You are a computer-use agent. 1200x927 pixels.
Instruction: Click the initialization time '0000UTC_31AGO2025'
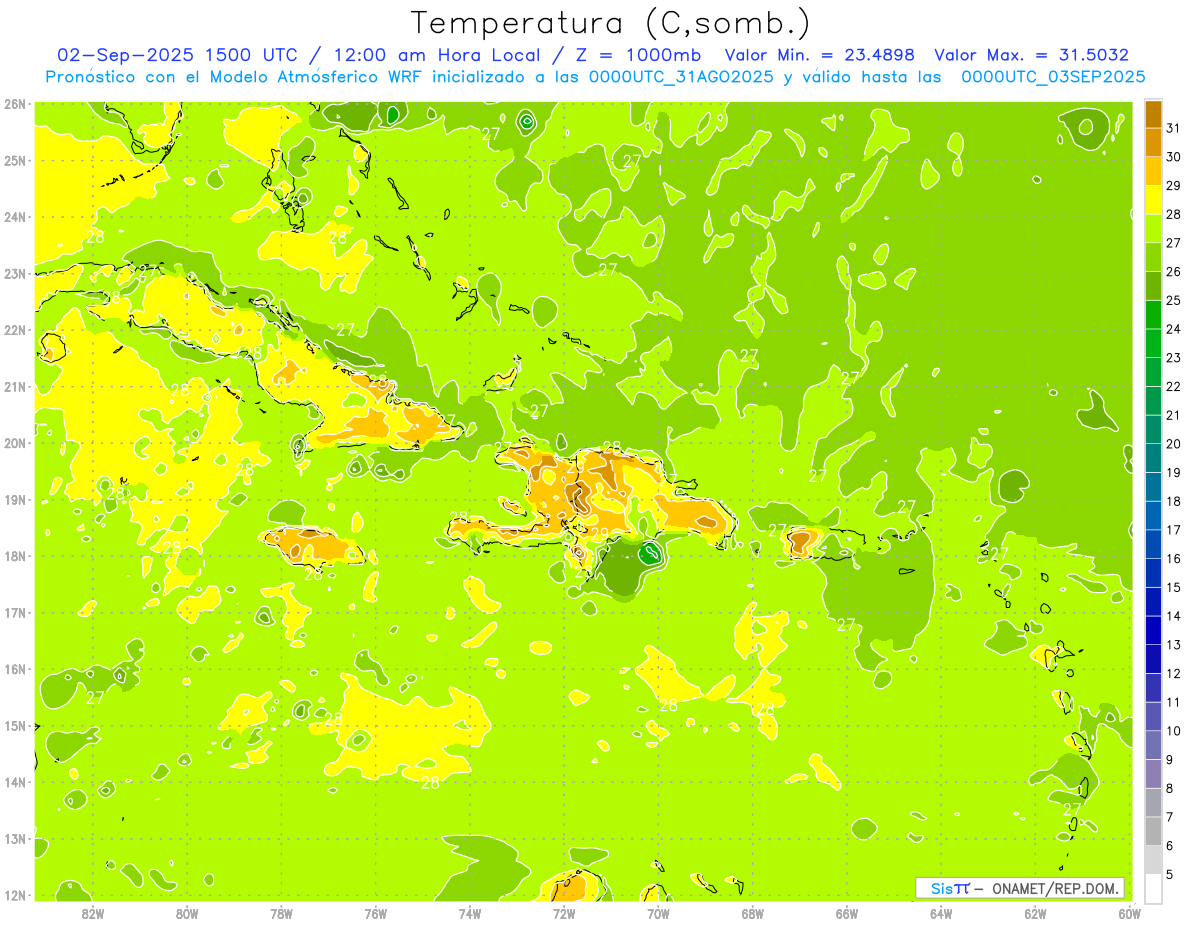tap(682, 76)
